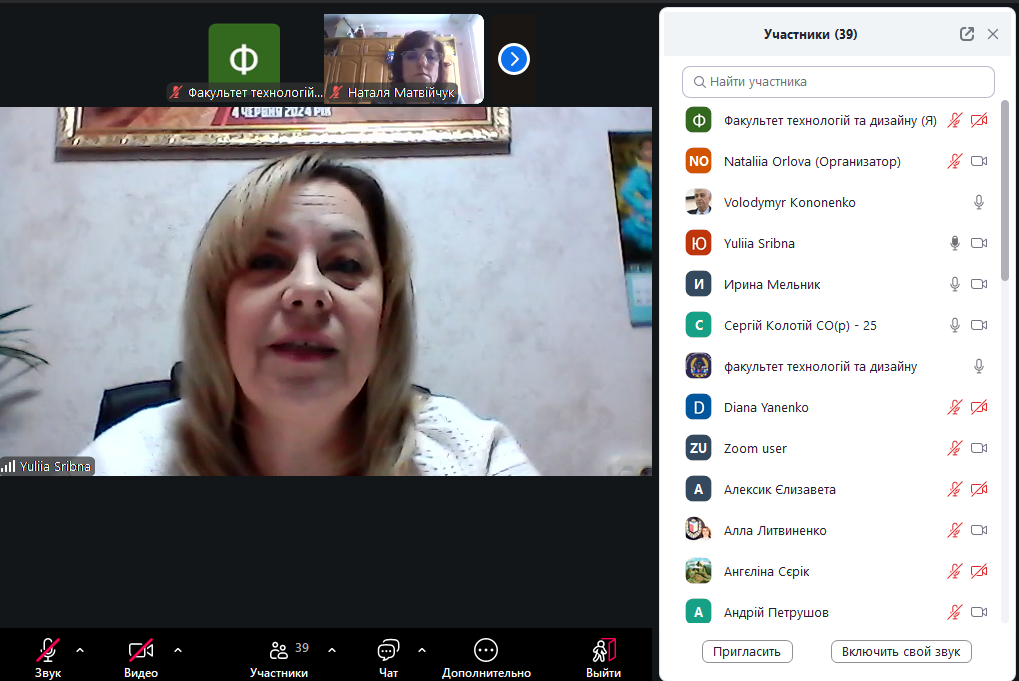
Task: Click microphone icon next to Volodymyr Kononenko
Action: 979,203
